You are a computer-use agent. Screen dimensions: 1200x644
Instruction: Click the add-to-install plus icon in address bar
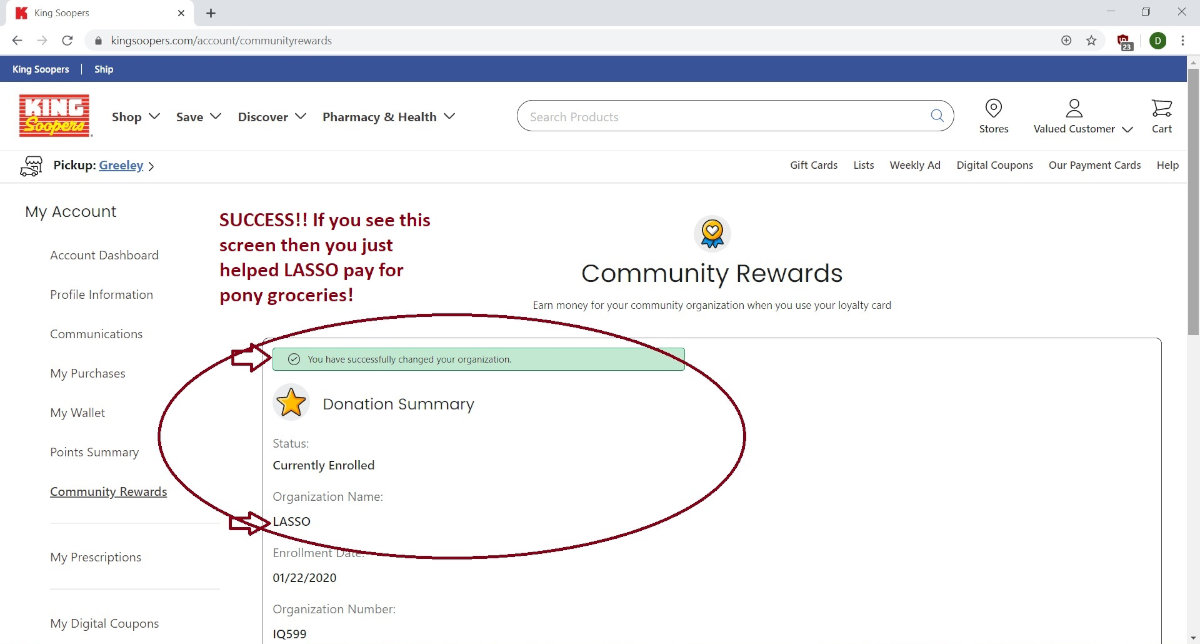[1066, 41]
